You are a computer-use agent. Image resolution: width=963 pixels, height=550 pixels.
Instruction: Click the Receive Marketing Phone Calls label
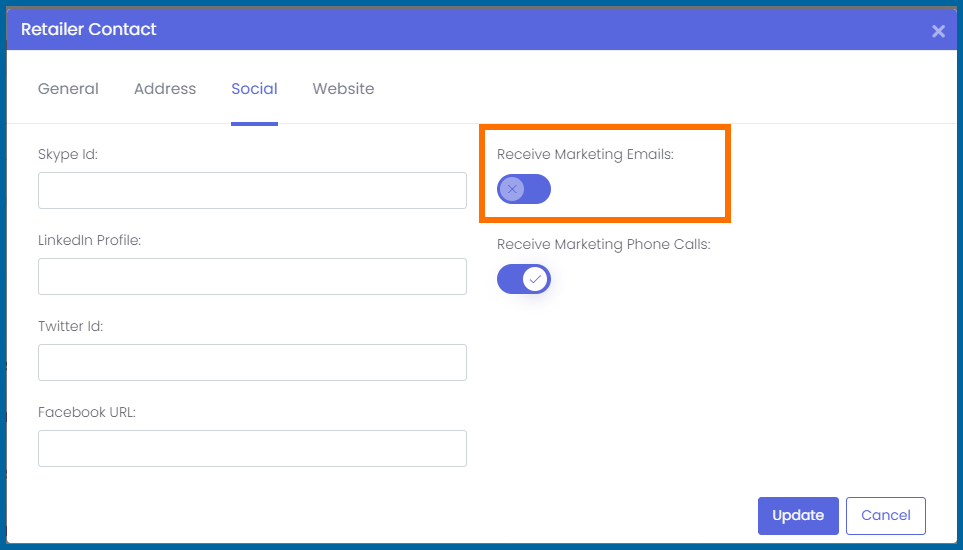604,244
